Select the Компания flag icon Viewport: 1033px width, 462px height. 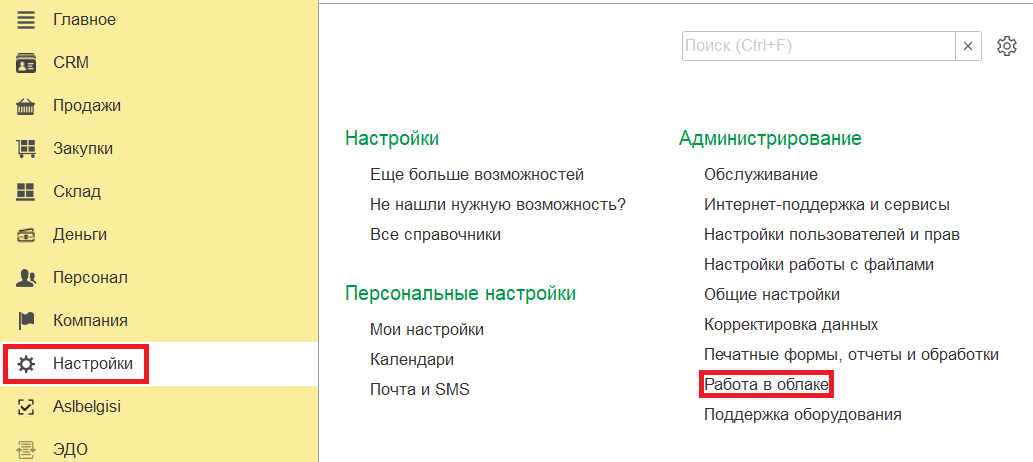26,321
